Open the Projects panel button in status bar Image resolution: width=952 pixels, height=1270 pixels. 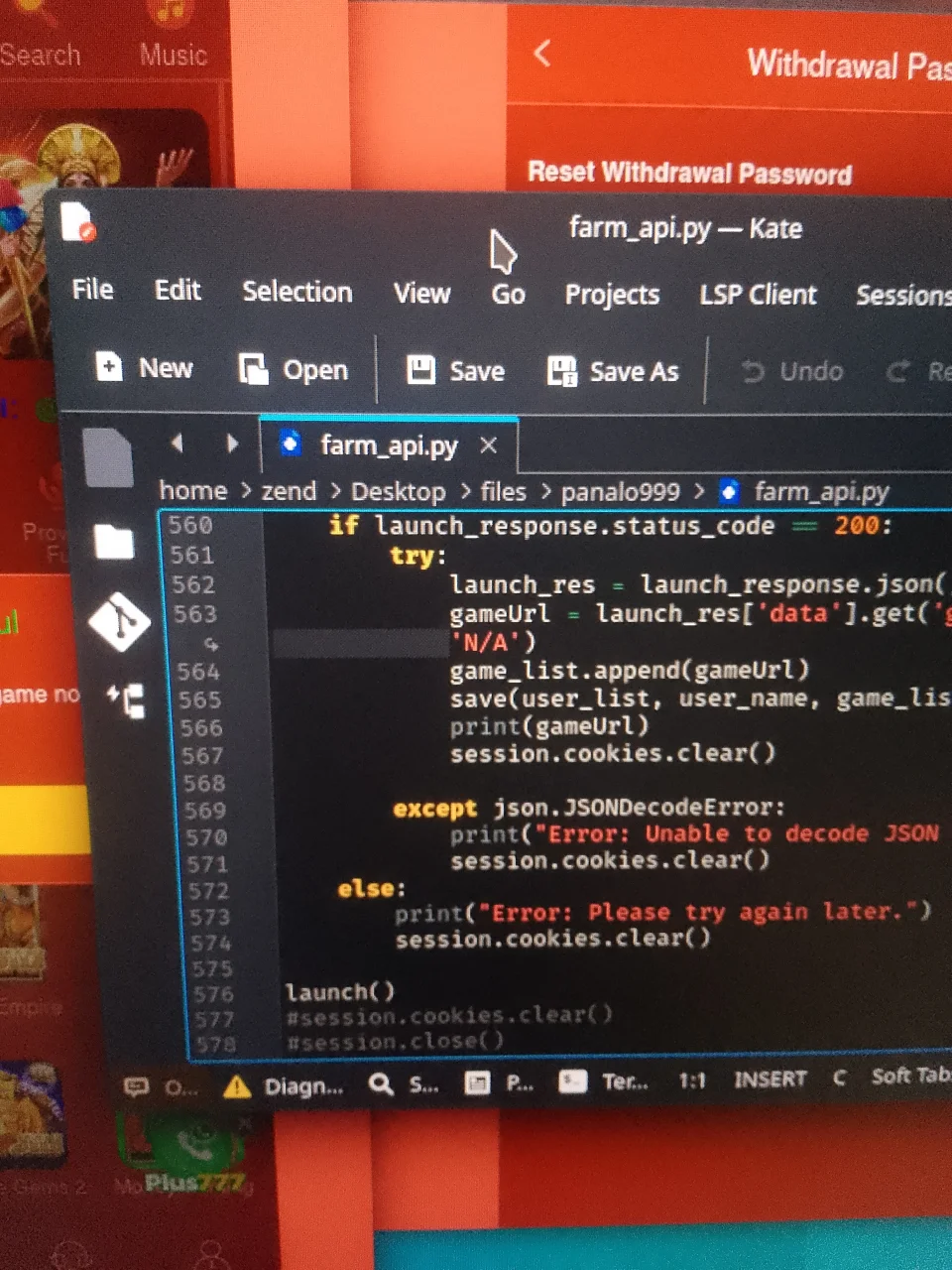coord(500,1082)
